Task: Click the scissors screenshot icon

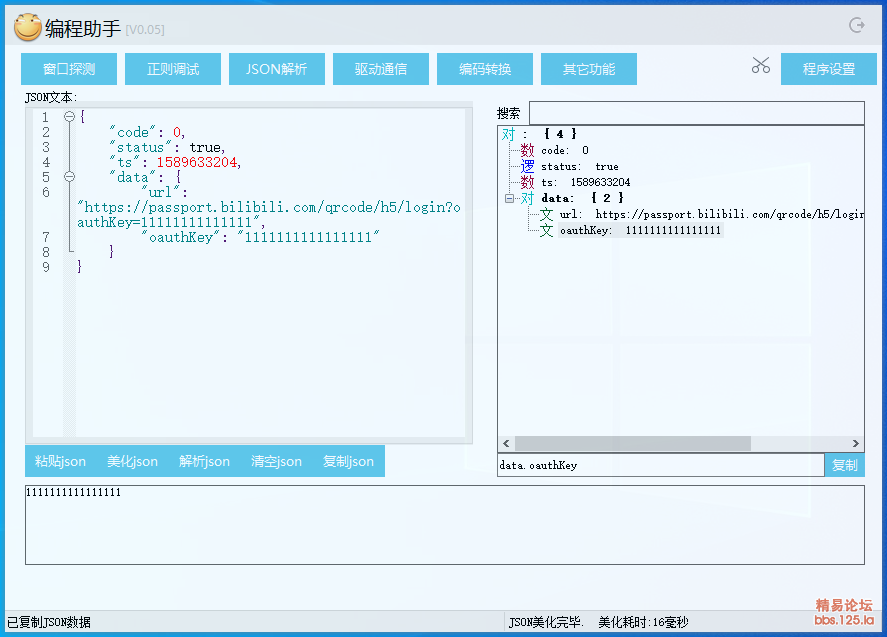Action: coord(761,66)
